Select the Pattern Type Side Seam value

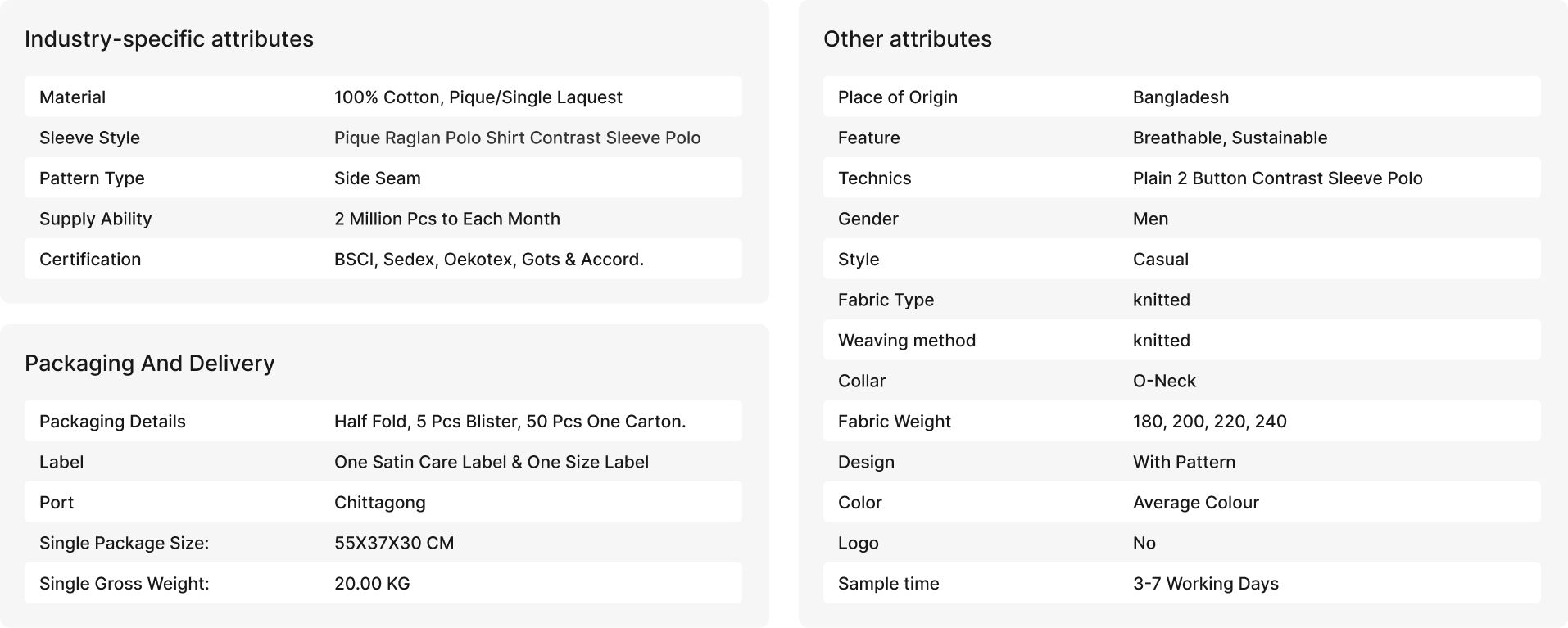click(x=378, y=178)
